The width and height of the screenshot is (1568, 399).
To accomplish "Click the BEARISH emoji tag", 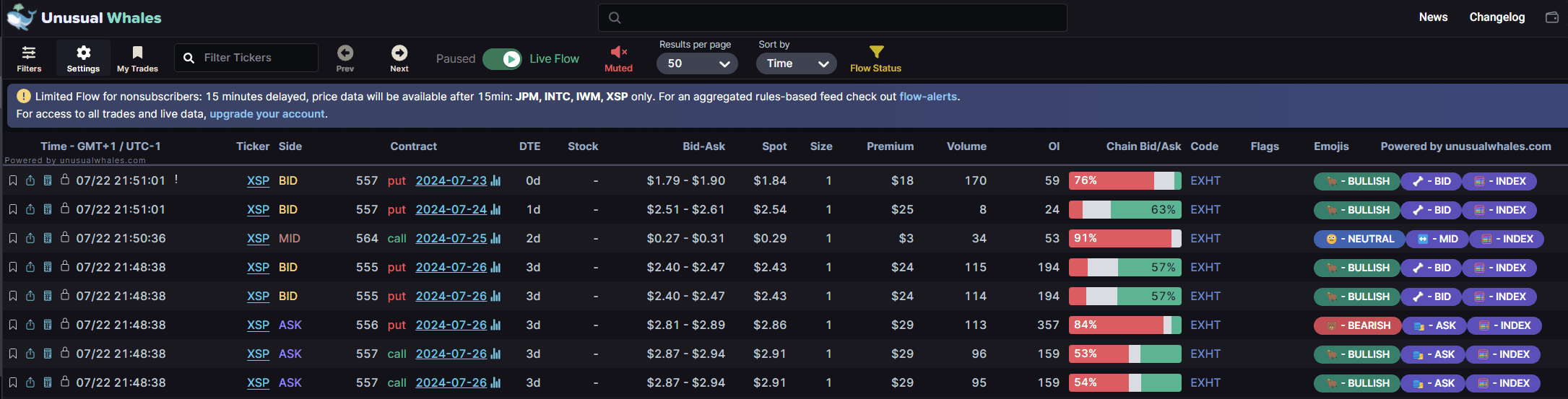I will [x=1358, y=325].
